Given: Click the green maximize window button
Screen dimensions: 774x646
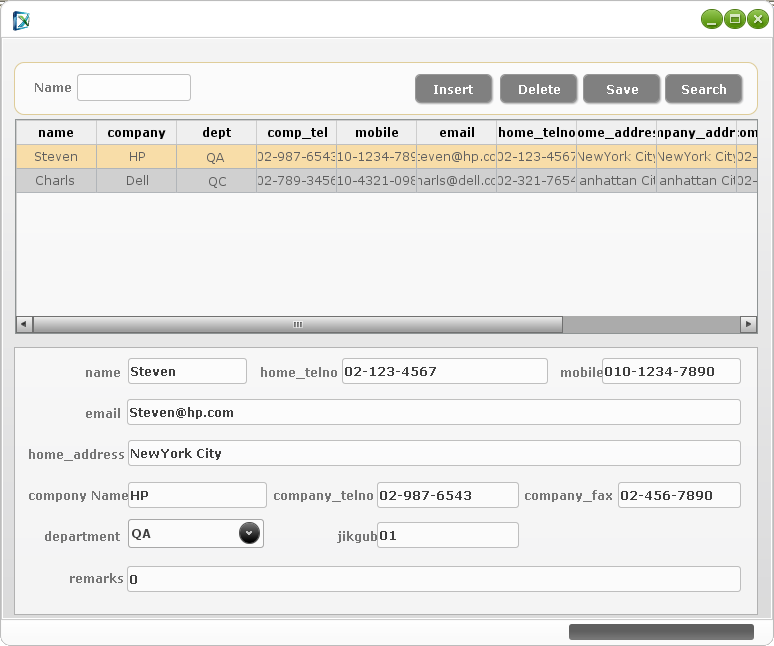Looking at the screenshot, I should [x=734, y=19].
